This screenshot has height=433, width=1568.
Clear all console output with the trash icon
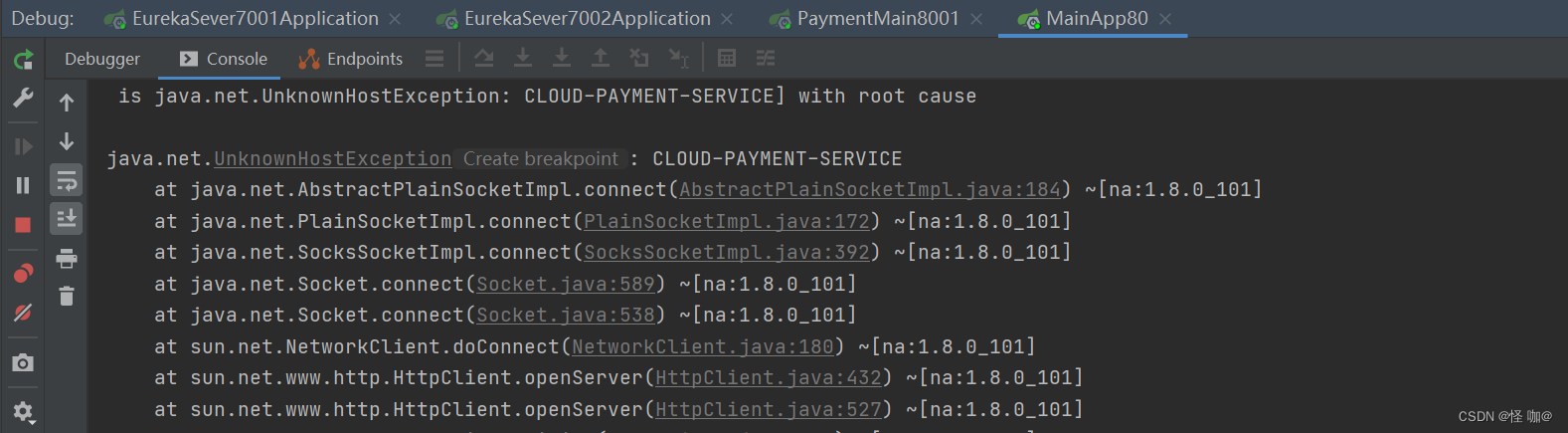[67, 296]
